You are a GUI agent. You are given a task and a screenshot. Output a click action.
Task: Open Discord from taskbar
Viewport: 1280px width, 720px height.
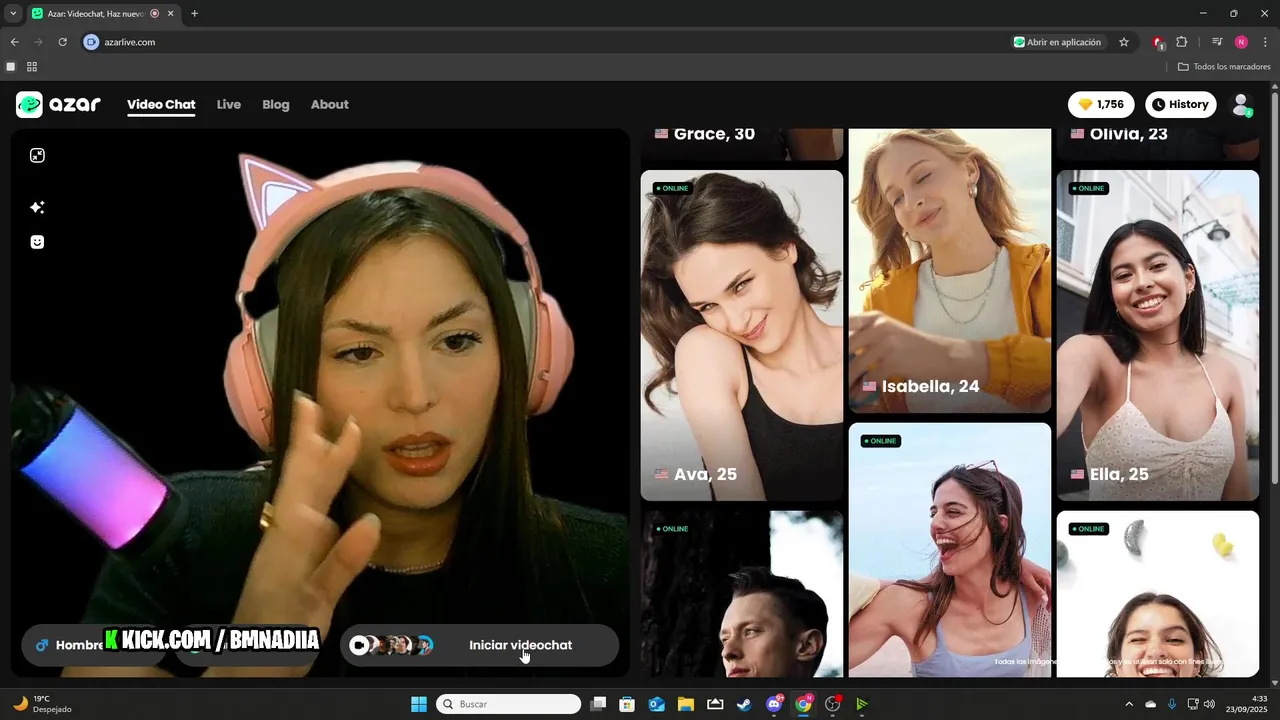click(x=774, y=704)
